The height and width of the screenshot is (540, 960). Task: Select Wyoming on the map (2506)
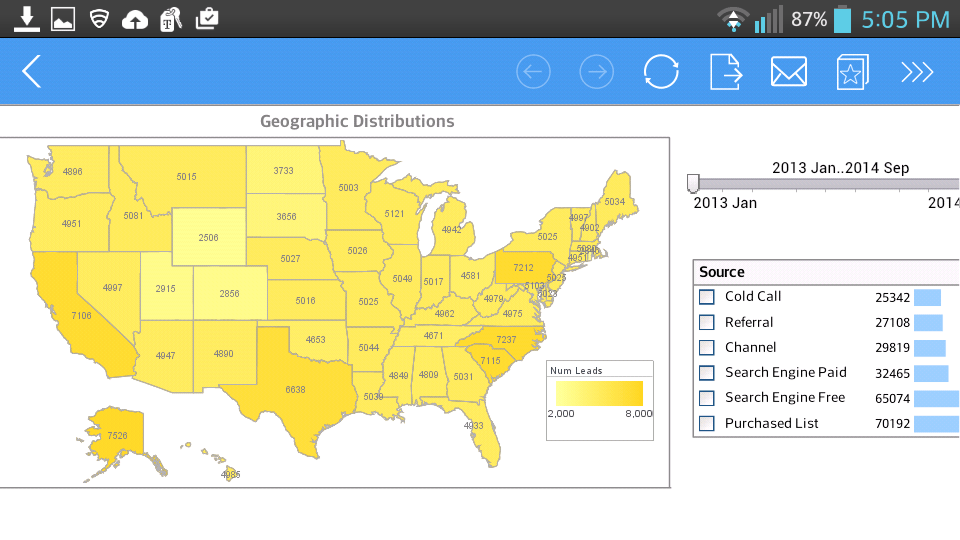pyautogui.click(x=208, y=237)
